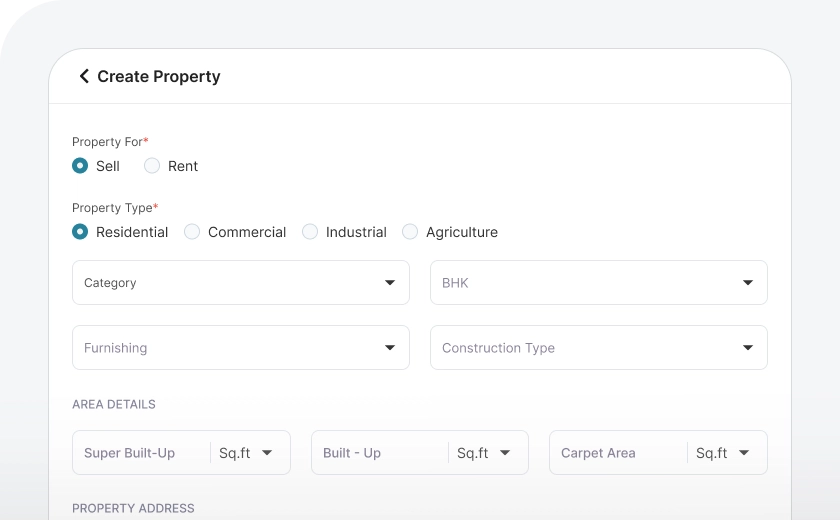Click into the Built - Up area field
The image size is (840, 520).
coord(380,453)
